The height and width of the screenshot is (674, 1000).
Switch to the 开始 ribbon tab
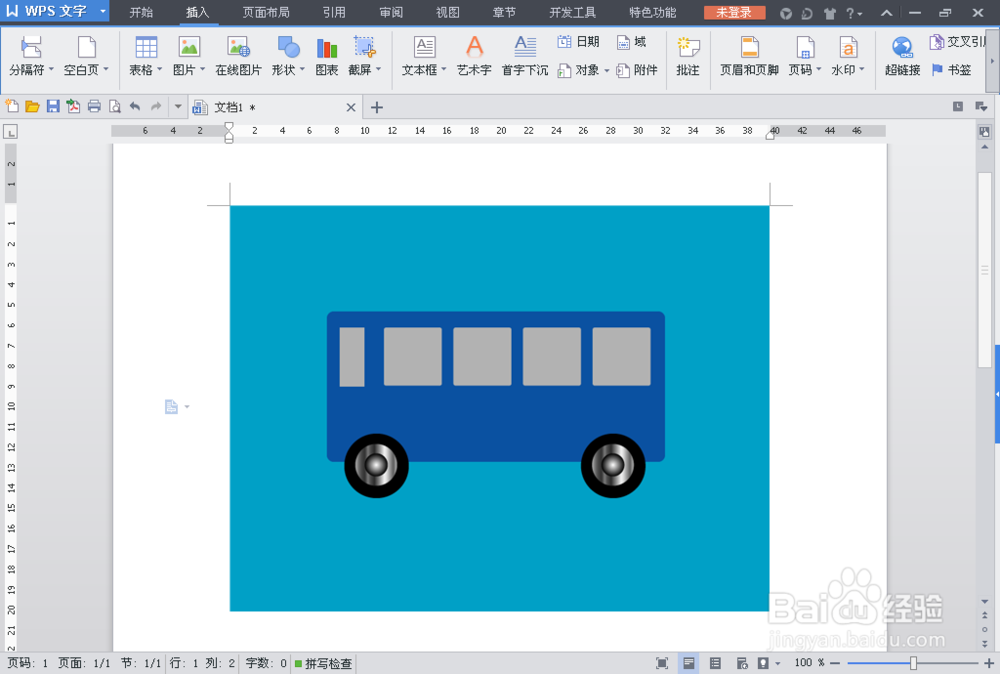[x=140, y=12]
